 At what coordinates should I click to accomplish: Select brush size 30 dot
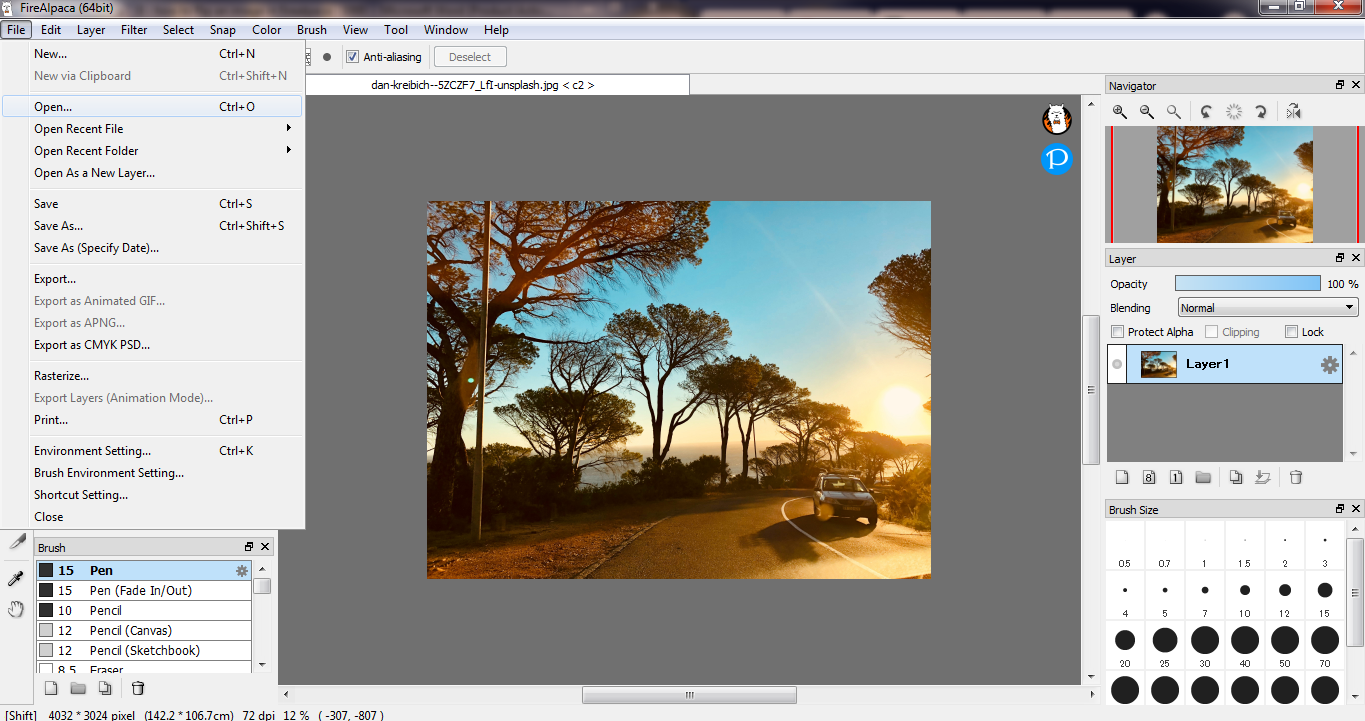coord(1205,640)
